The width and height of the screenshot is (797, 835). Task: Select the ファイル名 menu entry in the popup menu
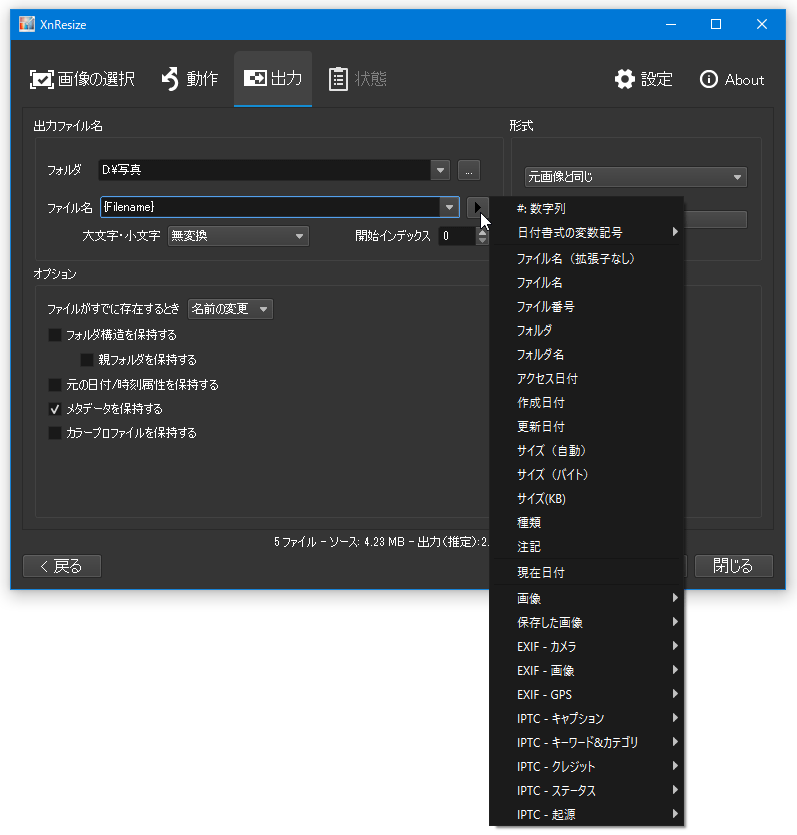(586, 283)
